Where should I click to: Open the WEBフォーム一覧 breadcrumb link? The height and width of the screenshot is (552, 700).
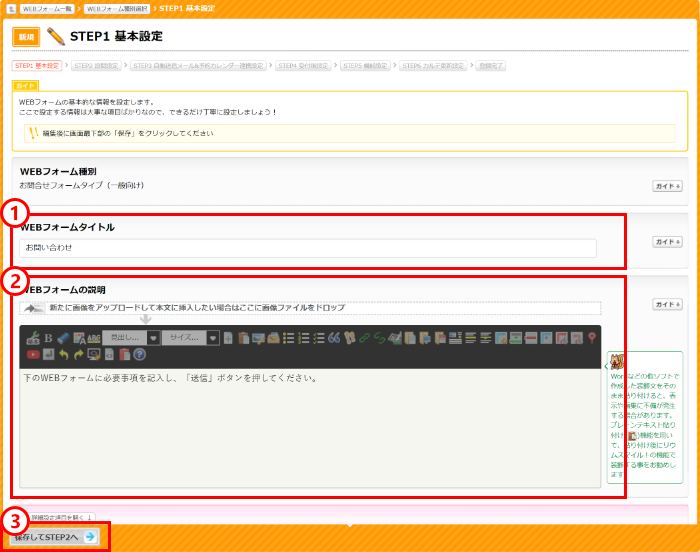coord(47,8)
